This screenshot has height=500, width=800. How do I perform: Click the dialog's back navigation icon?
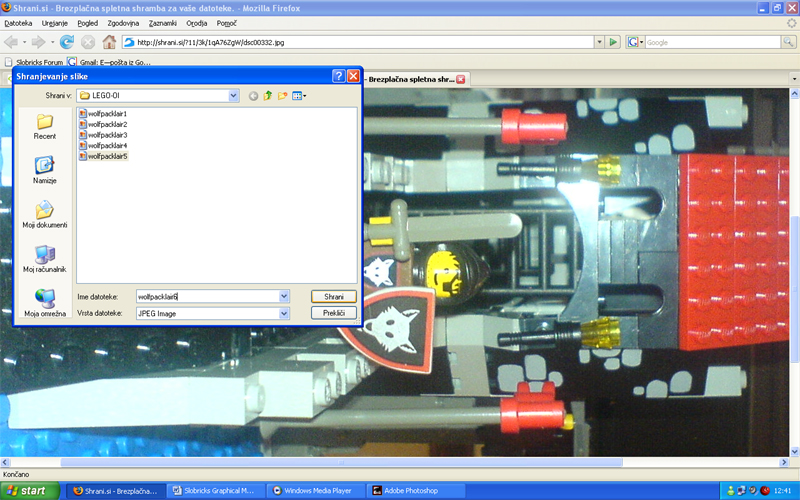pos(253,96)
